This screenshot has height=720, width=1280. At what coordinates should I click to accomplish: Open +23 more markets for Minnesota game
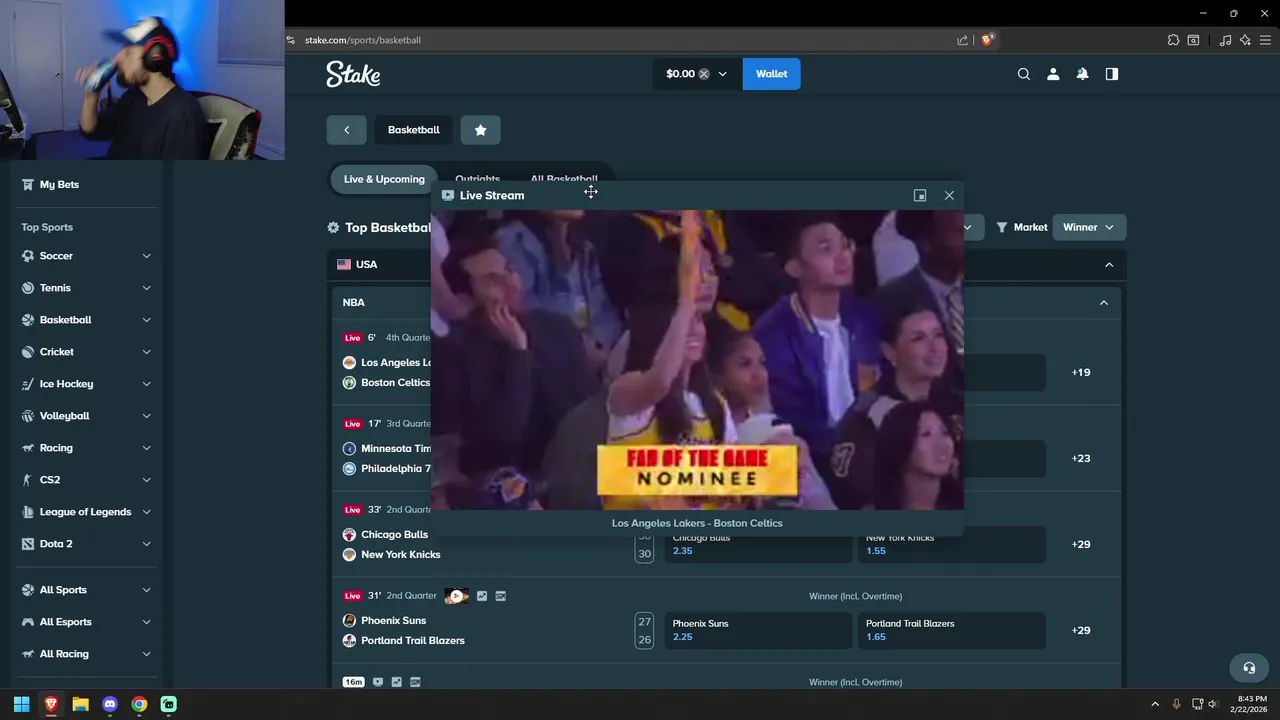[x=1081, y=458]
